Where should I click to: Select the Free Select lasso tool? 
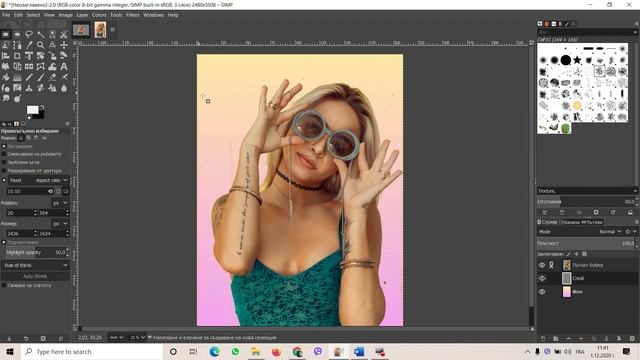pyautogui.click(x=29, y=34)
